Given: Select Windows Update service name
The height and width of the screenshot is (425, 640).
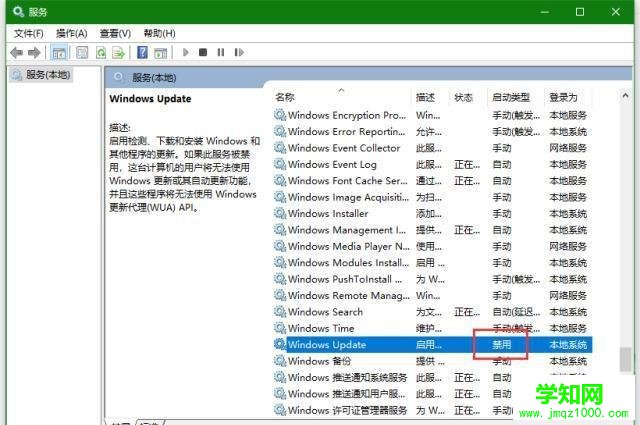Looking at the screenshot, I should tap(327, 345).
